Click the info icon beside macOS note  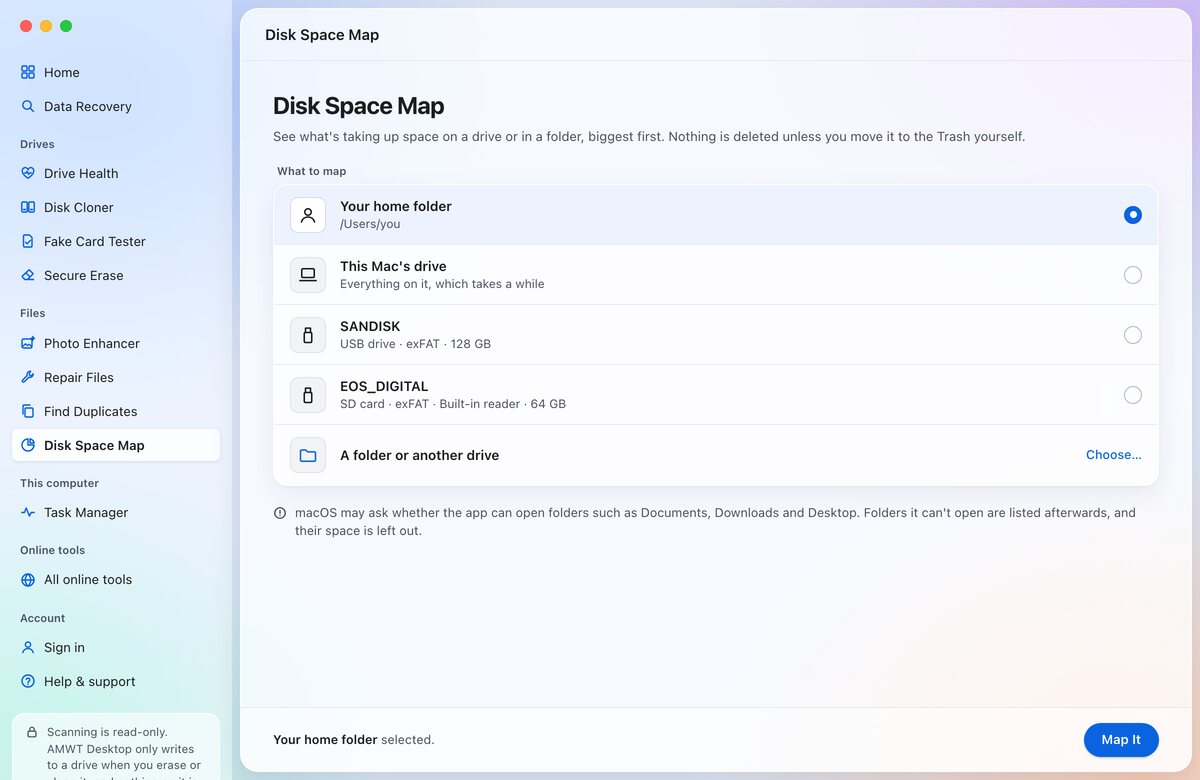tap(280, 513)
